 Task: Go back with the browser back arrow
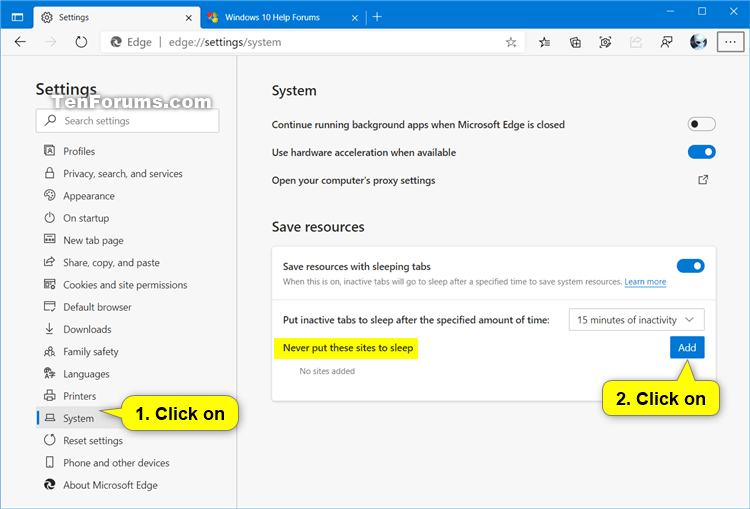[20, 42]
